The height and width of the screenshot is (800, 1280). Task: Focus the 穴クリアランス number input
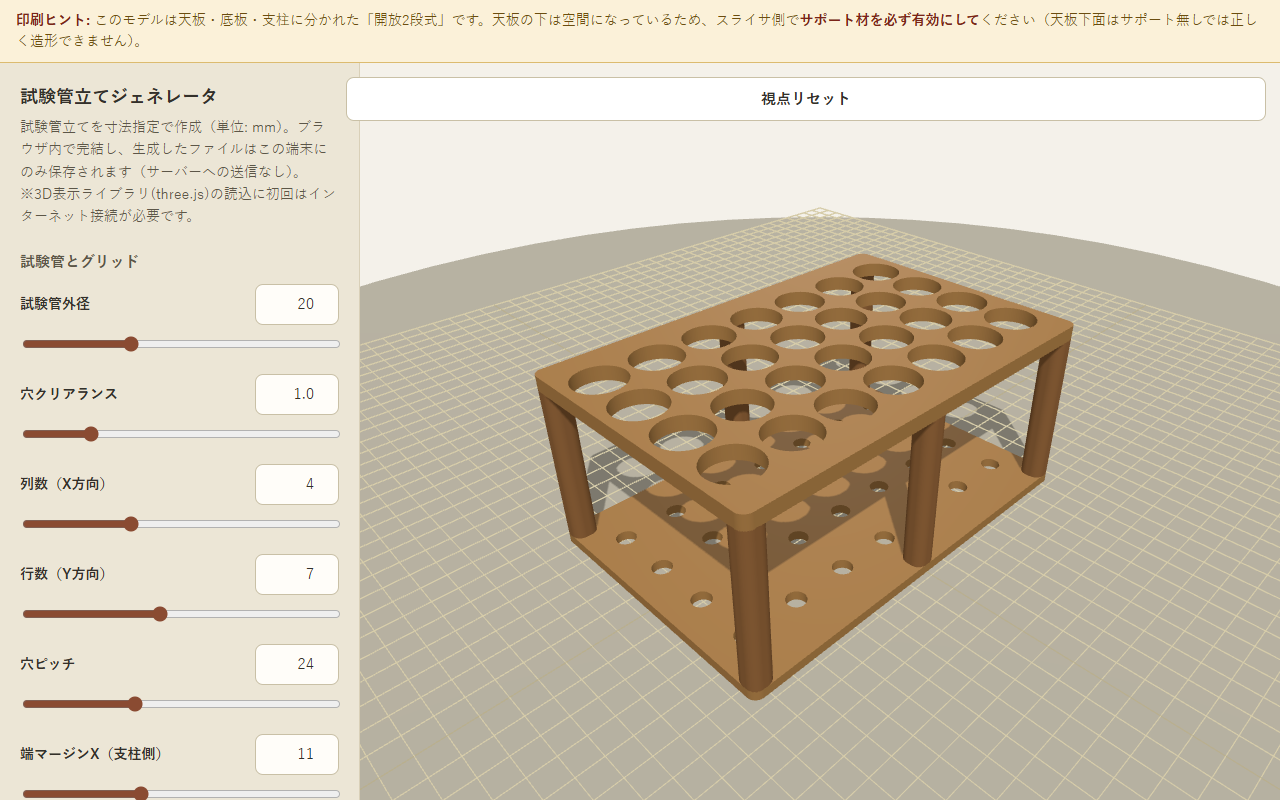pos(297,394)
